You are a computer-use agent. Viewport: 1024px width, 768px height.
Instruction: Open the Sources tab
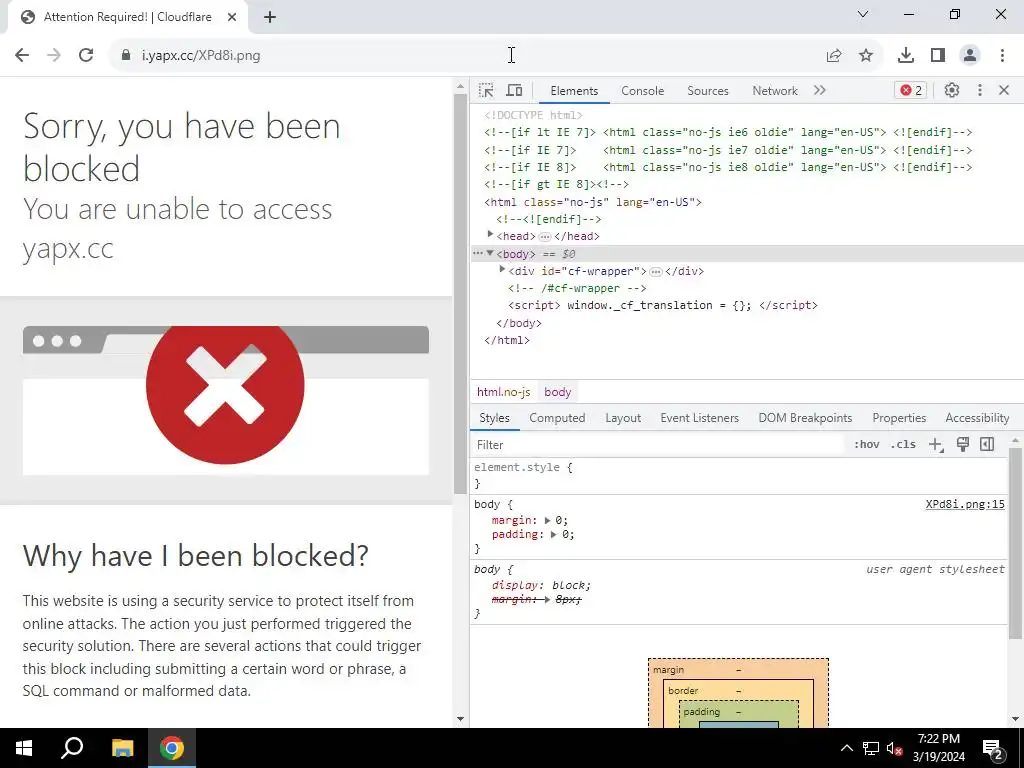coord(707,91)
